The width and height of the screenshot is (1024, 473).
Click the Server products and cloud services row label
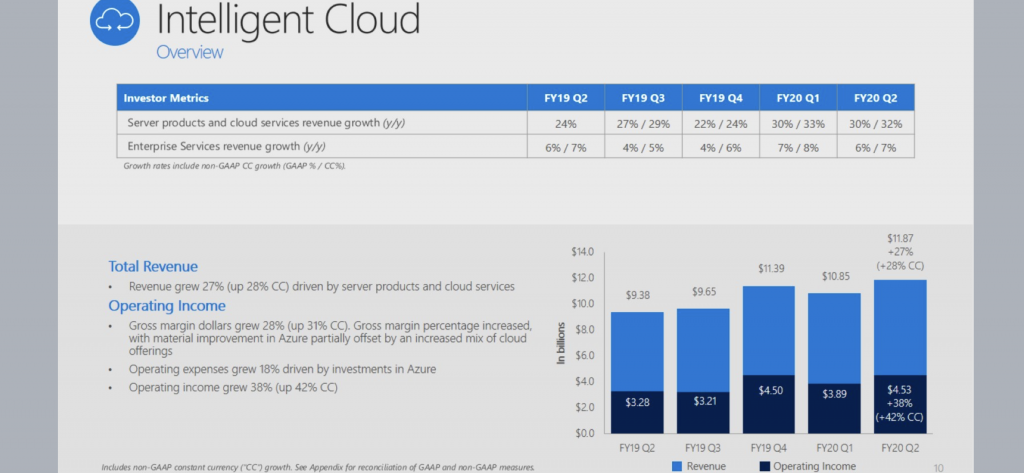coord(266,123)
